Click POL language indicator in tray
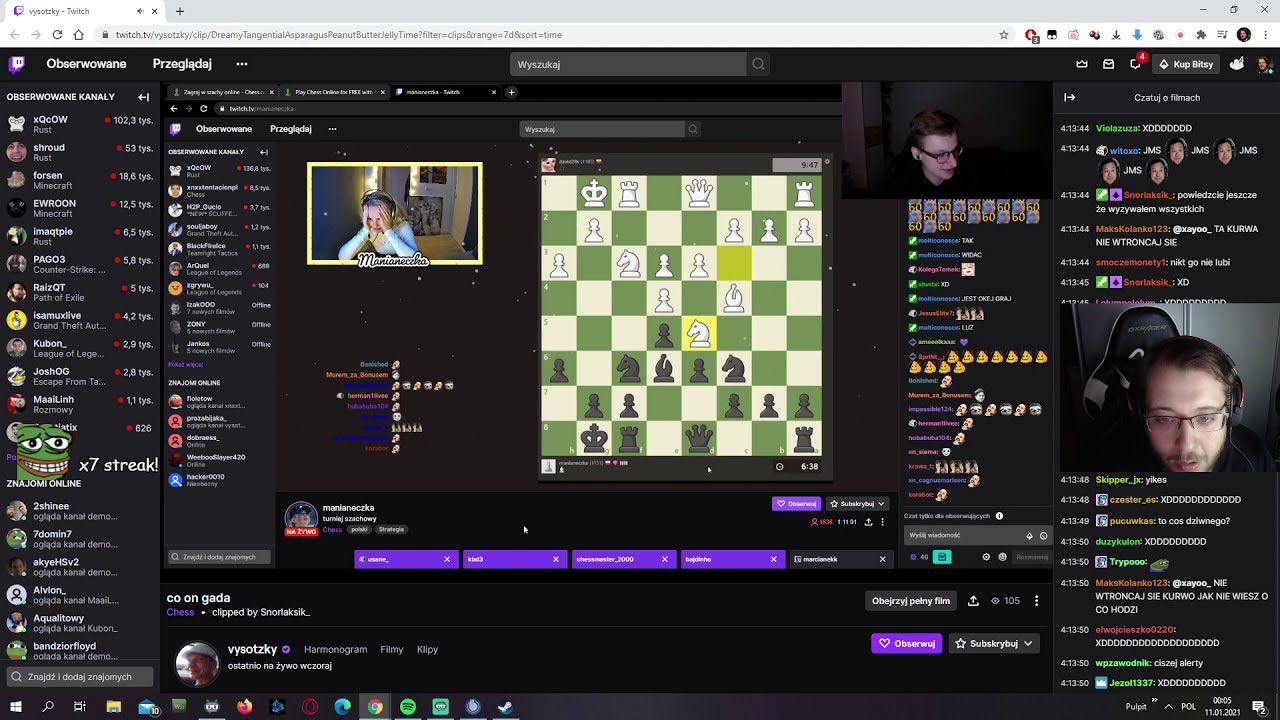Image resolution: width=1280 pixels, height=720 pixels. [1188, 707]
